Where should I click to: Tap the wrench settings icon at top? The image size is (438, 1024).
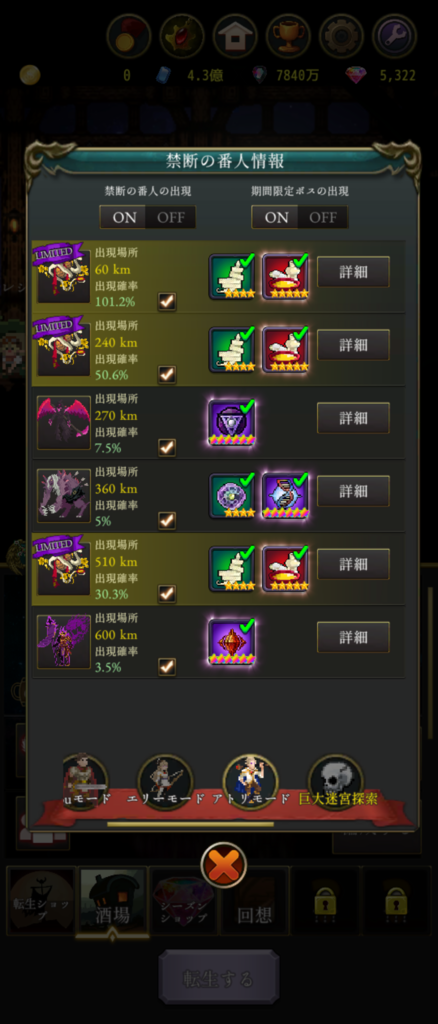[394, 36]
